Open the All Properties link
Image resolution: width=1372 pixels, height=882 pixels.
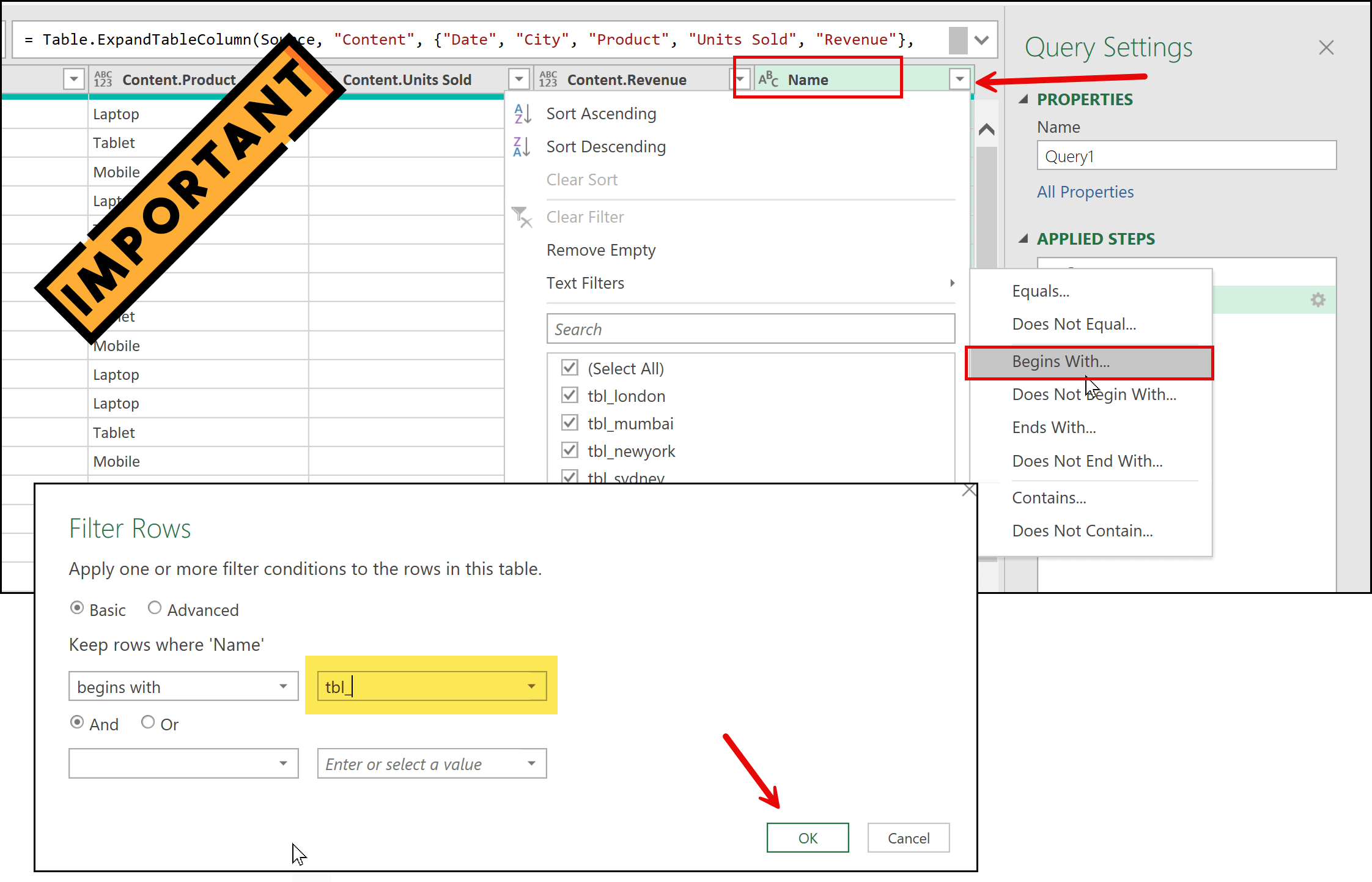click(1085, 192)
